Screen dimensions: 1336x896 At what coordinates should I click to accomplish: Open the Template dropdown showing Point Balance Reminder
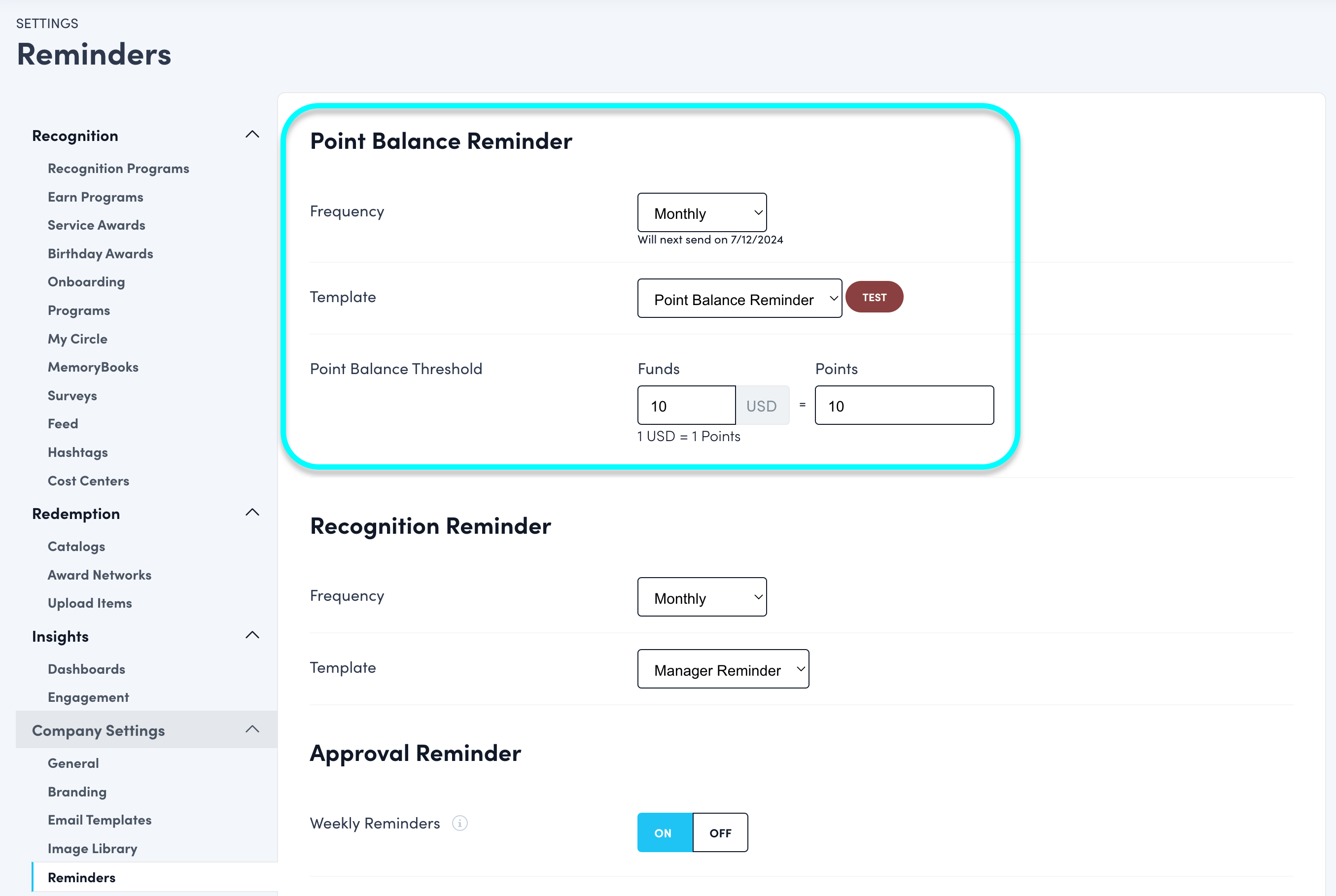coord(739,298)
